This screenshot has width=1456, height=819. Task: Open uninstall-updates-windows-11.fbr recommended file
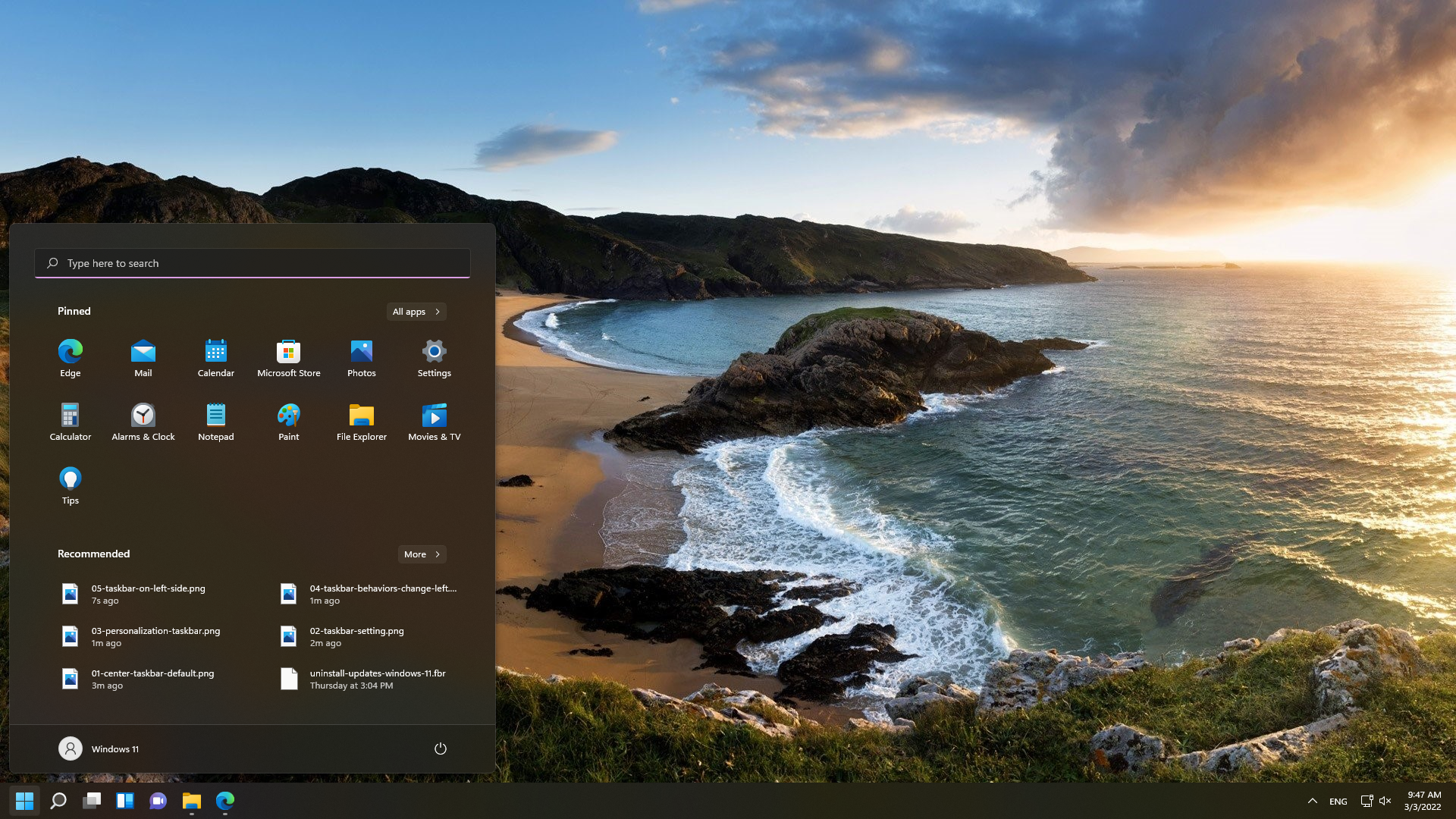pos(377,679)
